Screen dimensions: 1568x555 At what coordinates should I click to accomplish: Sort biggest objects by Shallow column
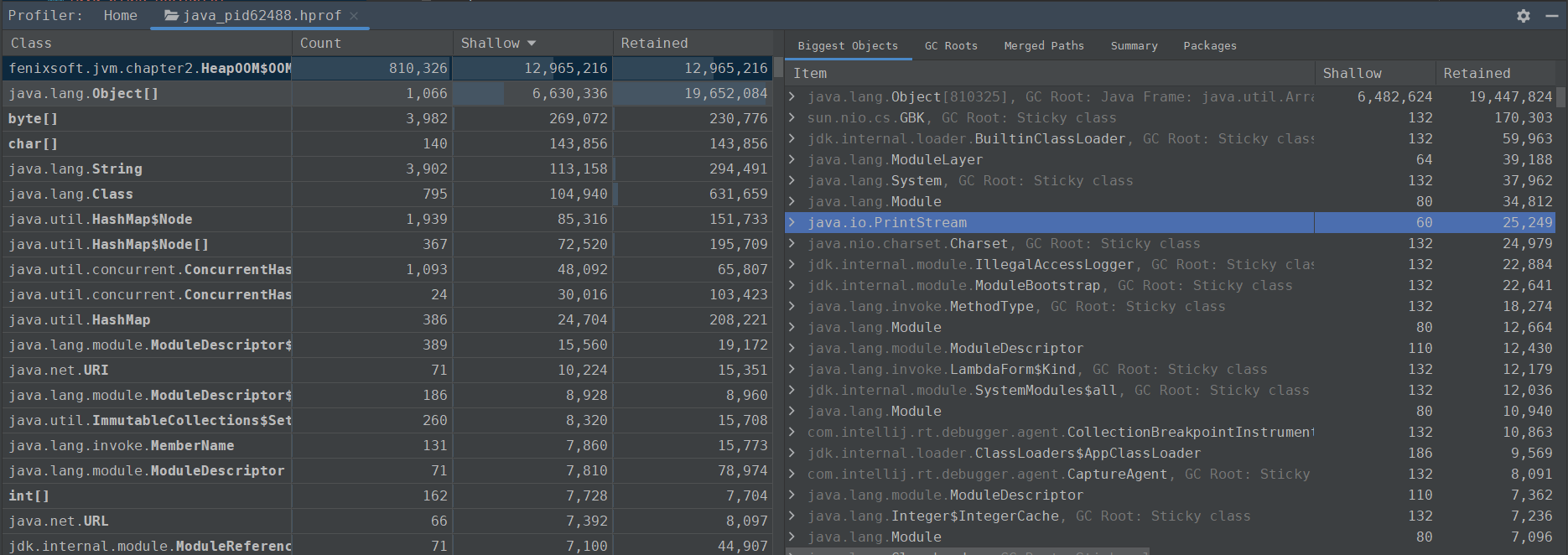[1375, 74]
